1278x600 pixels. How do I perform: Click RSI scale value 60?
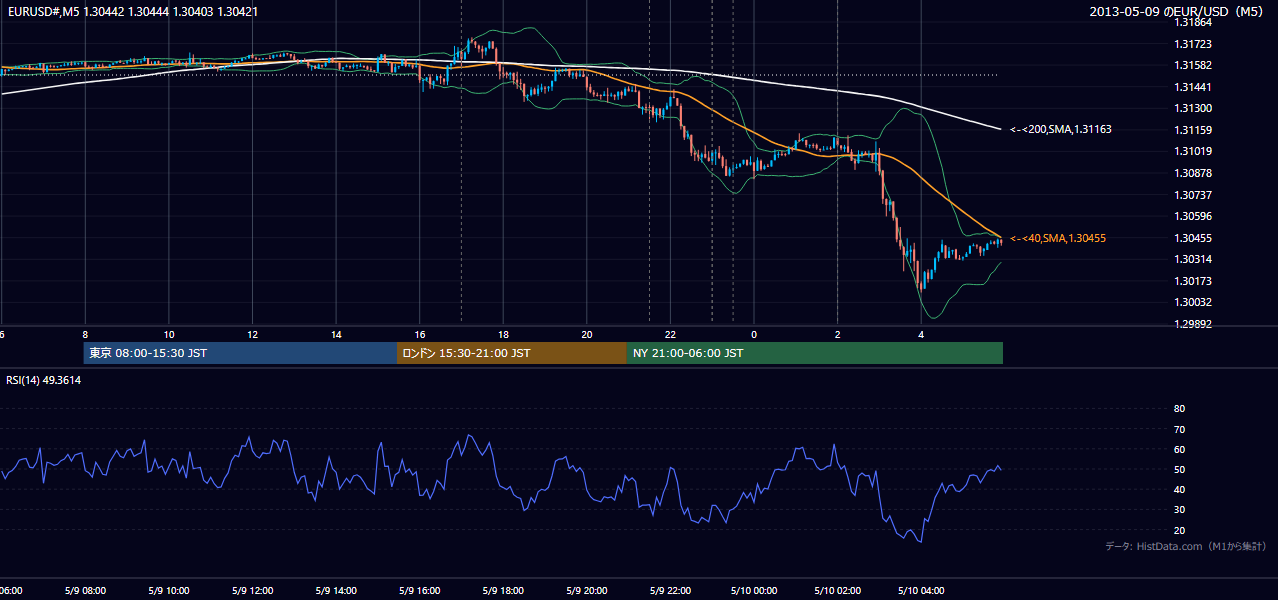pos(1179,449)
